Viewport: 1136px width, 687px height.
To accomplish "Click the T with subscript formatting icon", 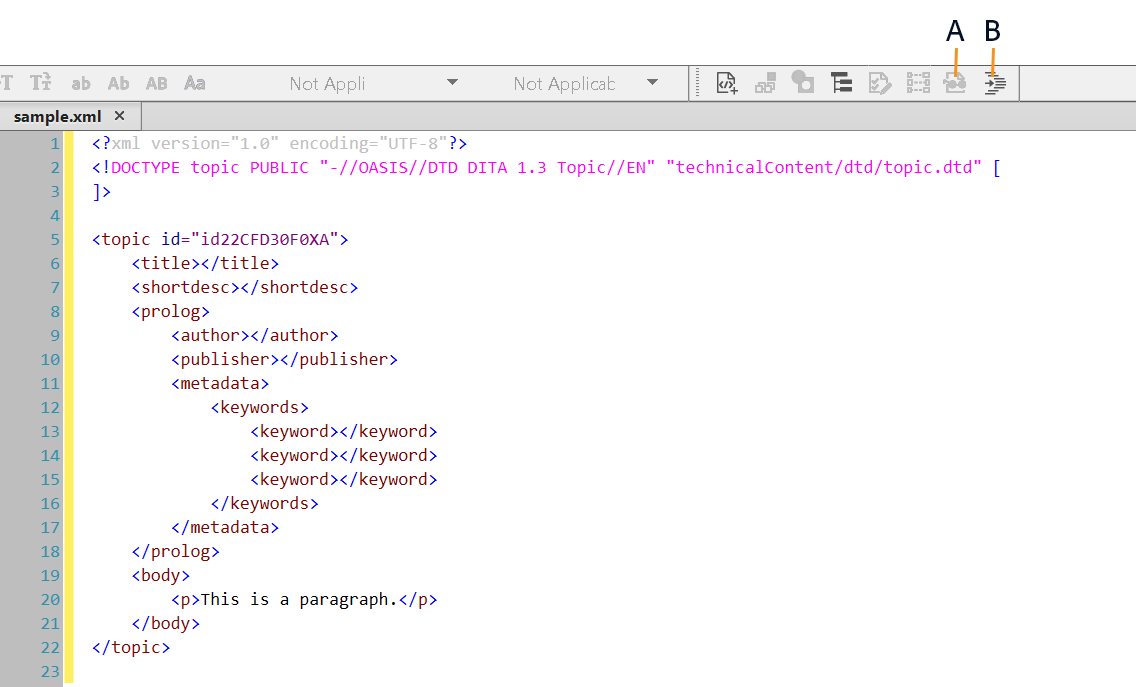I will [x=40, y=84].
